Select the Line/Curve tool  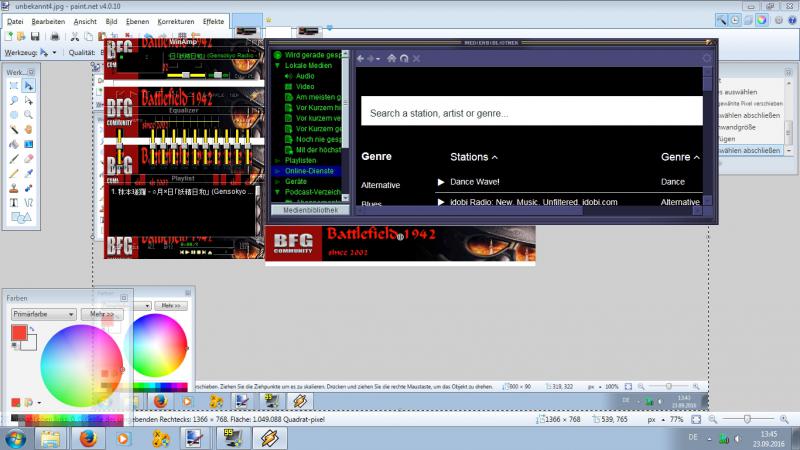coord(29,203)
